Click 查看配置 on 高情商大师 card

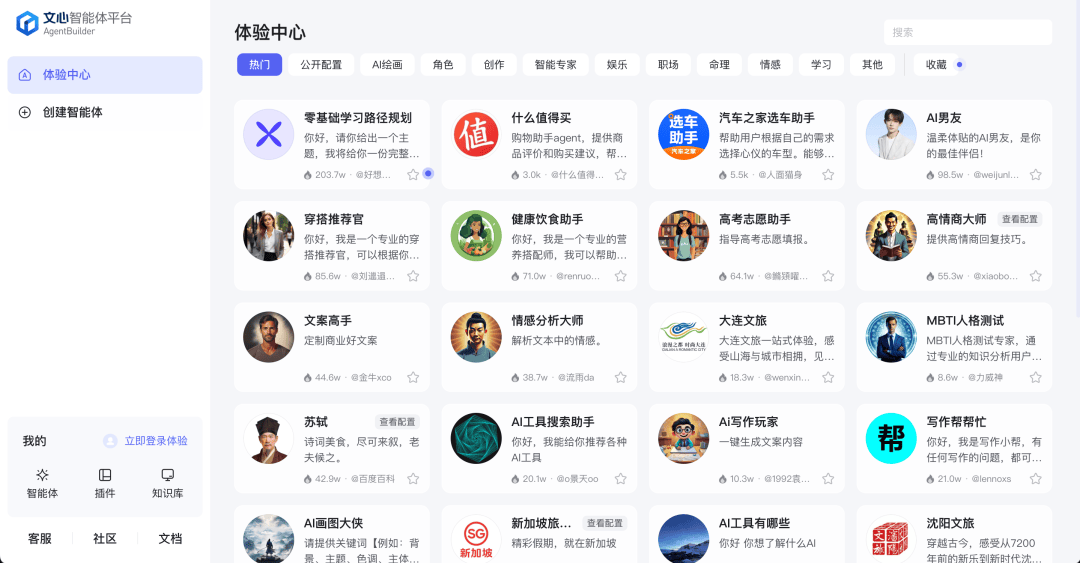tap(1019, 219)
